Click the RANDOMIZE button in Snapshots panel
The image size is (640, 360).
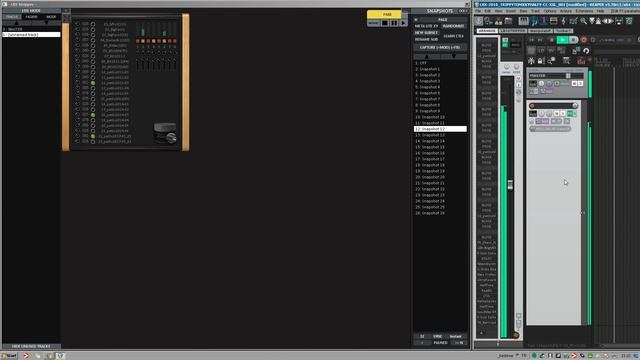pos(453,26)
